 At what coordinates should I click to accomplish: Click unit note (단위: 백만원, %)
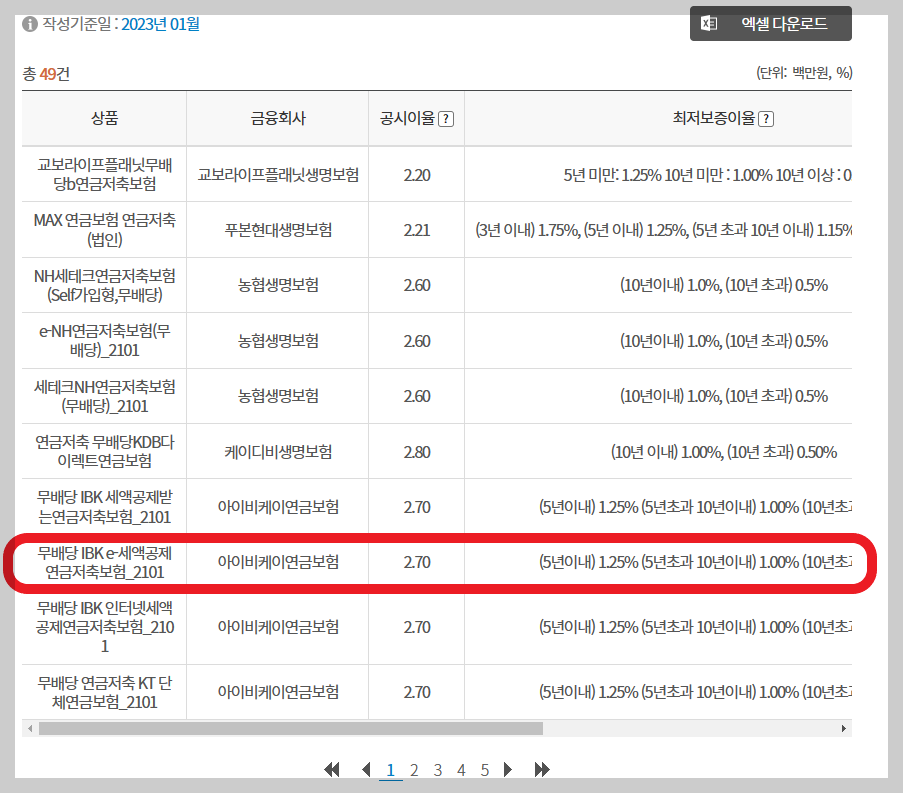pyautogui.click(x=804, y=73)
